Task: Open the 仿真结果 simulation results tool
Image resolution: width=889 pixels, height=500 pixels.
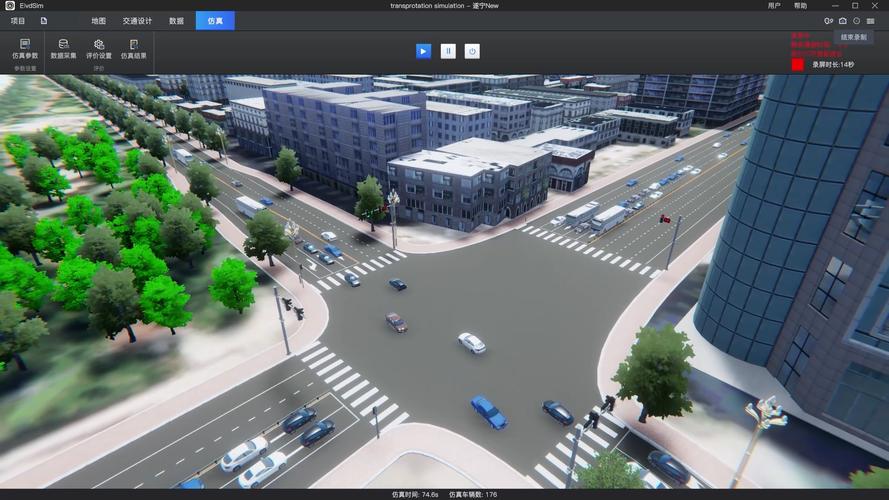Action: (134, 49)
